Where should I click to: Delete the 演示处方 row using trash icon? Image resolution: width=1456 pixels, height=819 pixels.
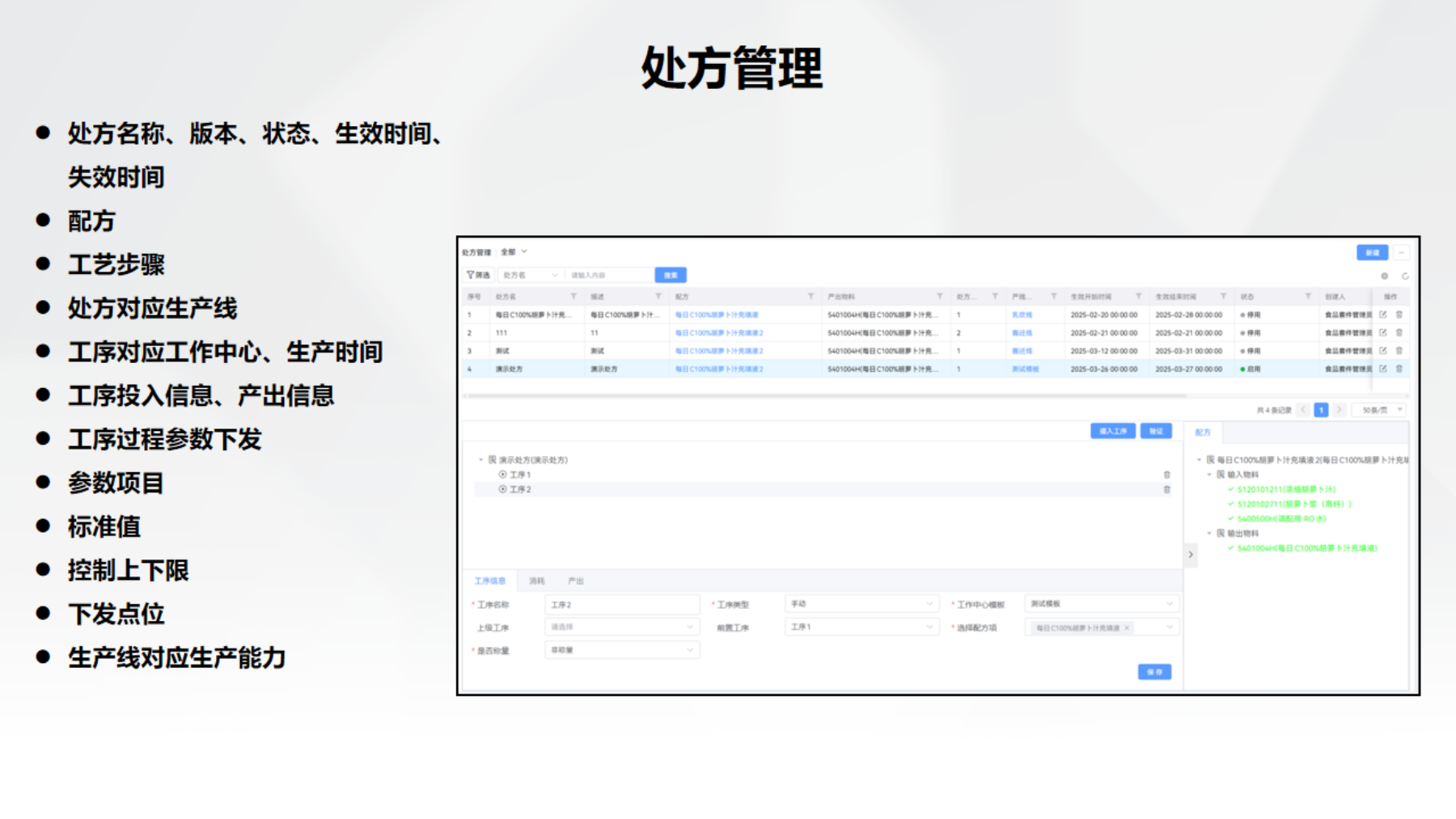pyautogui.click(x=1399, y=369)
